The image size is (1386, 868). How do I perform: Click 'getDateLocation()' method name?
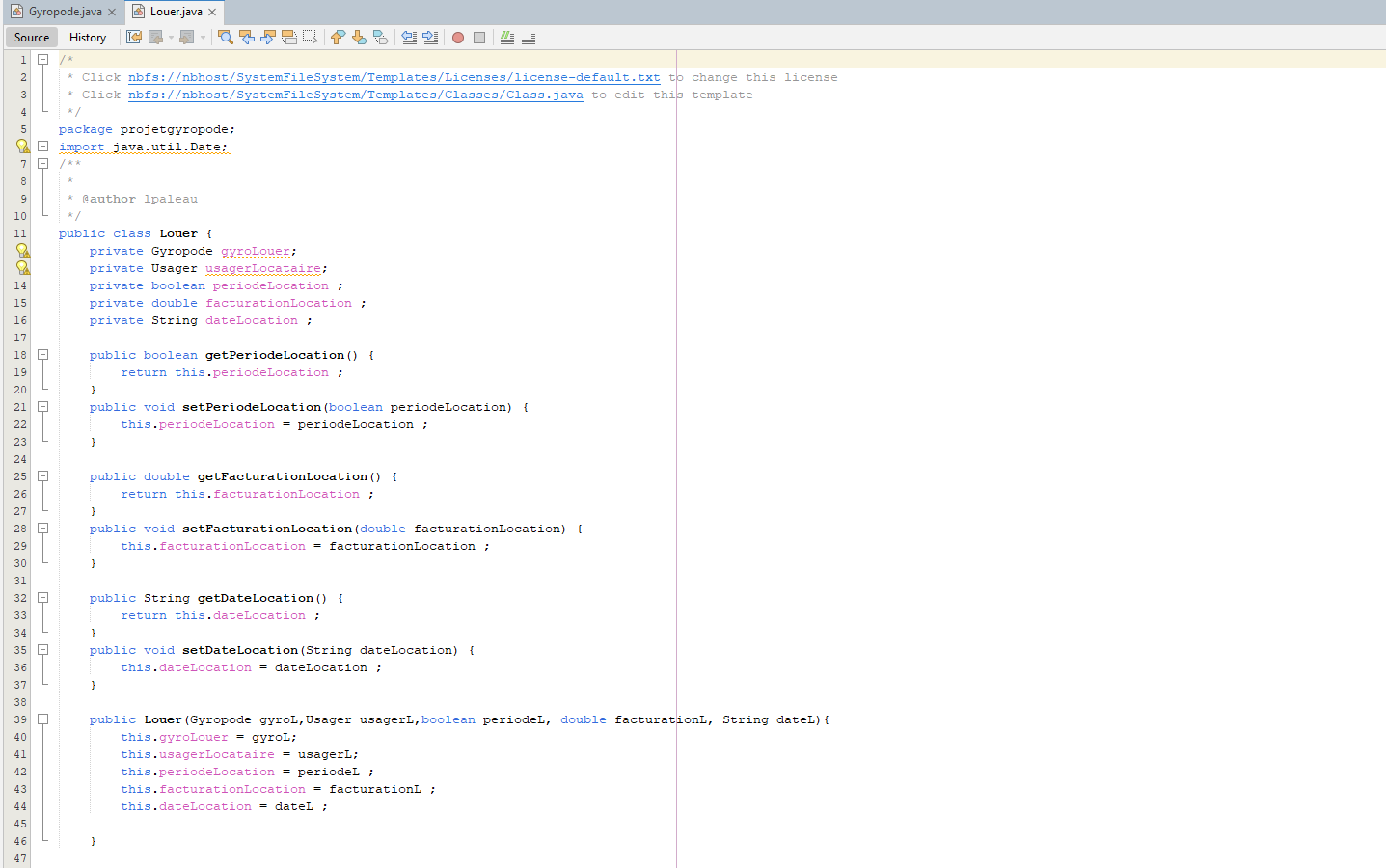(x=262, y=598)
